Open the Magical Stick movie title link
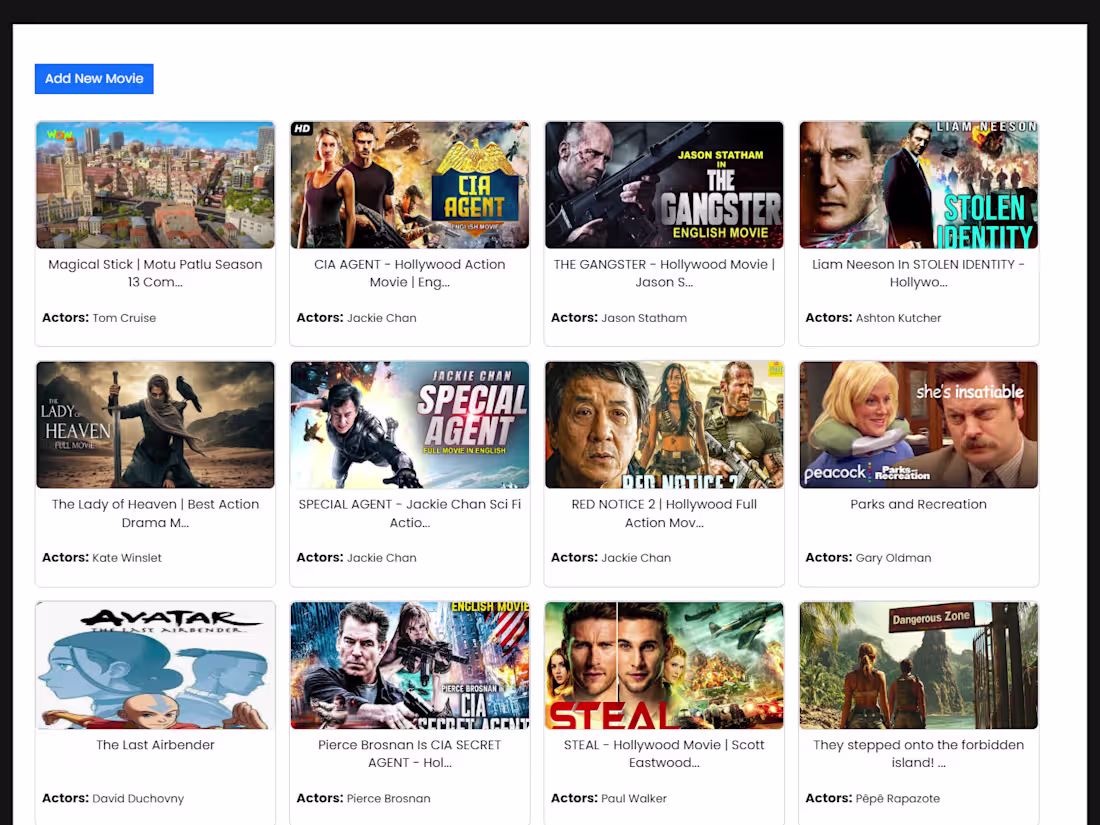The height and width of the screenshot is (825, 1100). [x=154, y=272]
